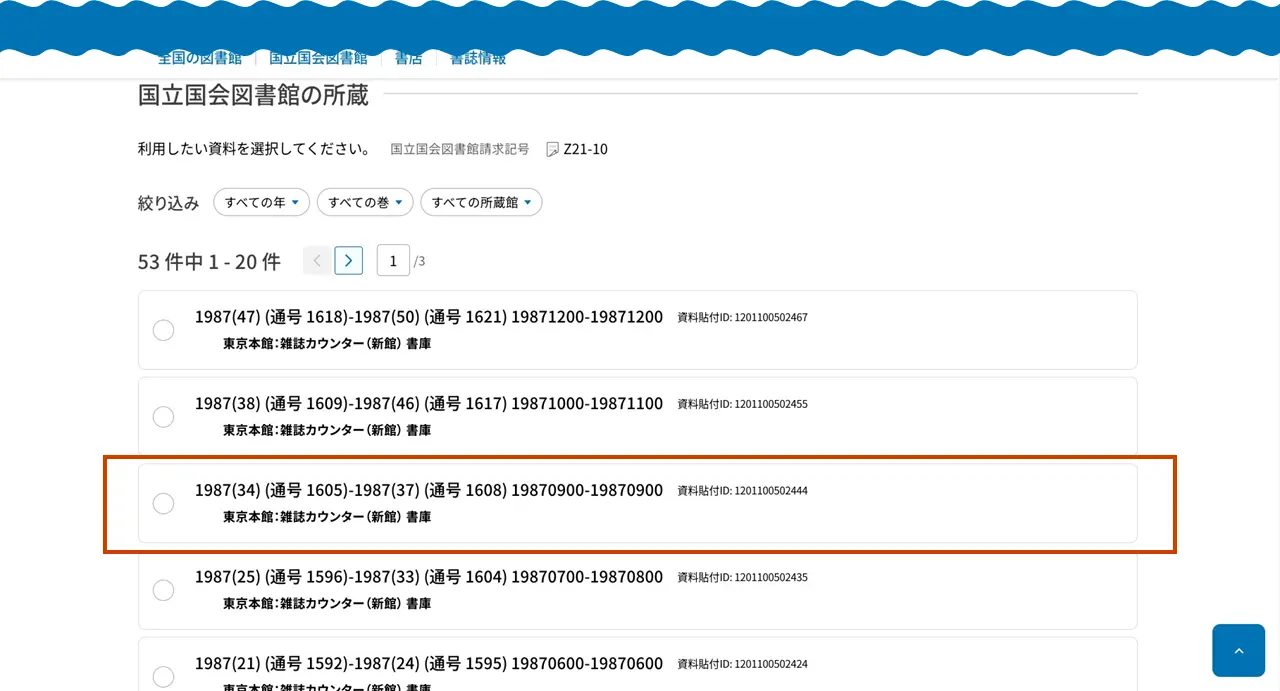Switch to the 全国の図書館 tab
1280x691 pixels.
click(199, 58)
